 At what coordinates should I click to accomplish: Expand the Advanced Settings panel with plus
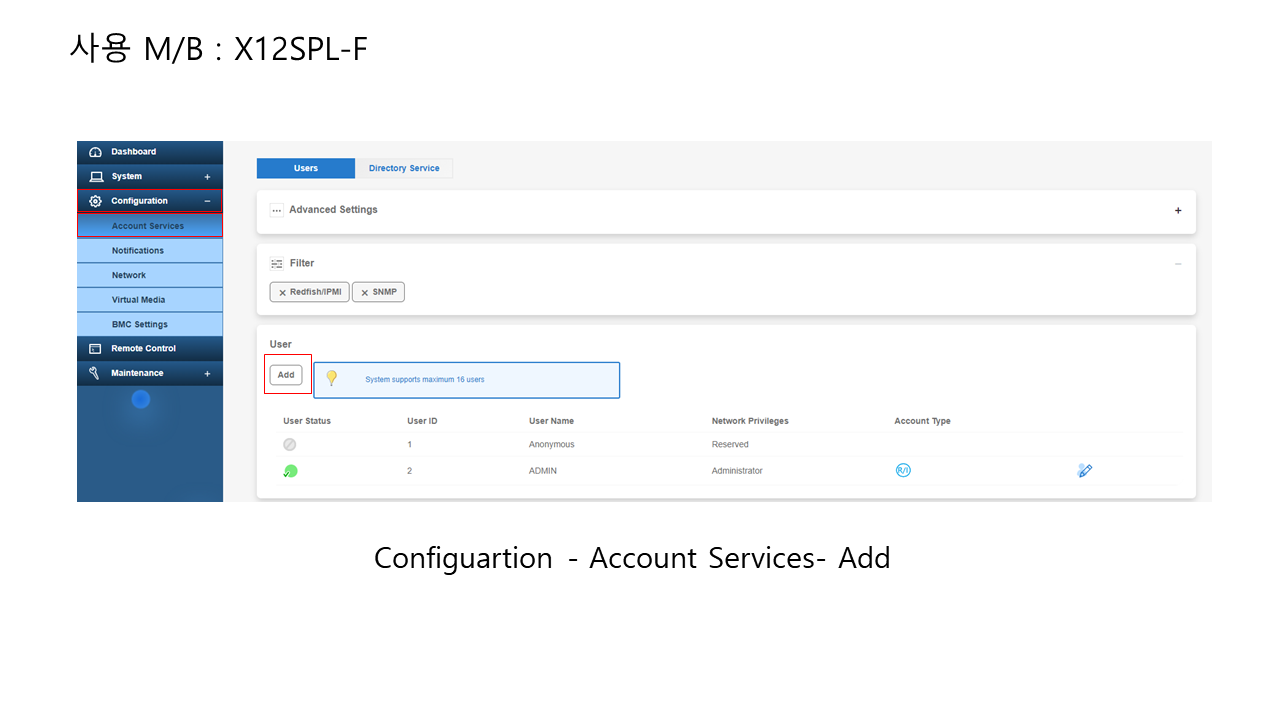(x=1178, y=211)
